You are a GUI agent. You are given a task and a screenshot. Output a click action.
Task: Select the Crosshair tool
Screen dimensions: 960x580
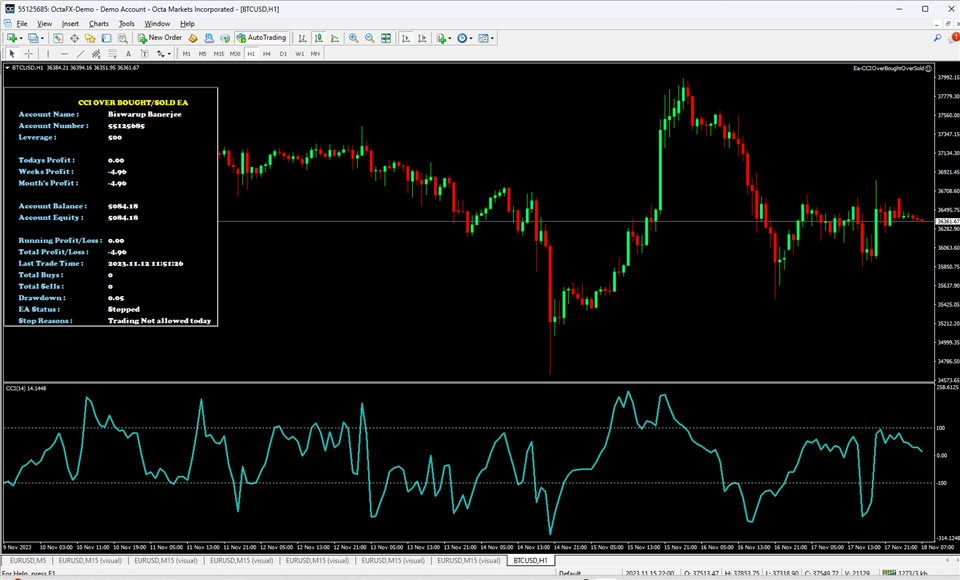[29, 54]
